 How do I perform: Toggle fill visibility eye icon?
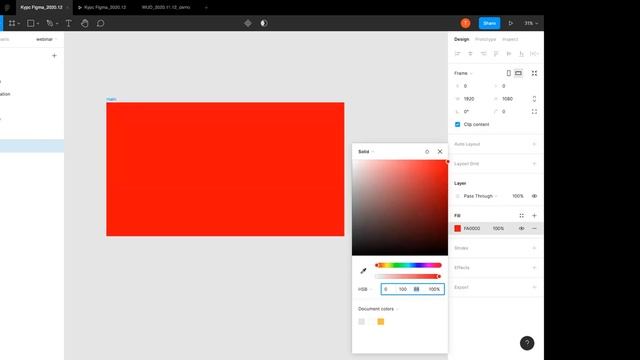tap(521, 229)
